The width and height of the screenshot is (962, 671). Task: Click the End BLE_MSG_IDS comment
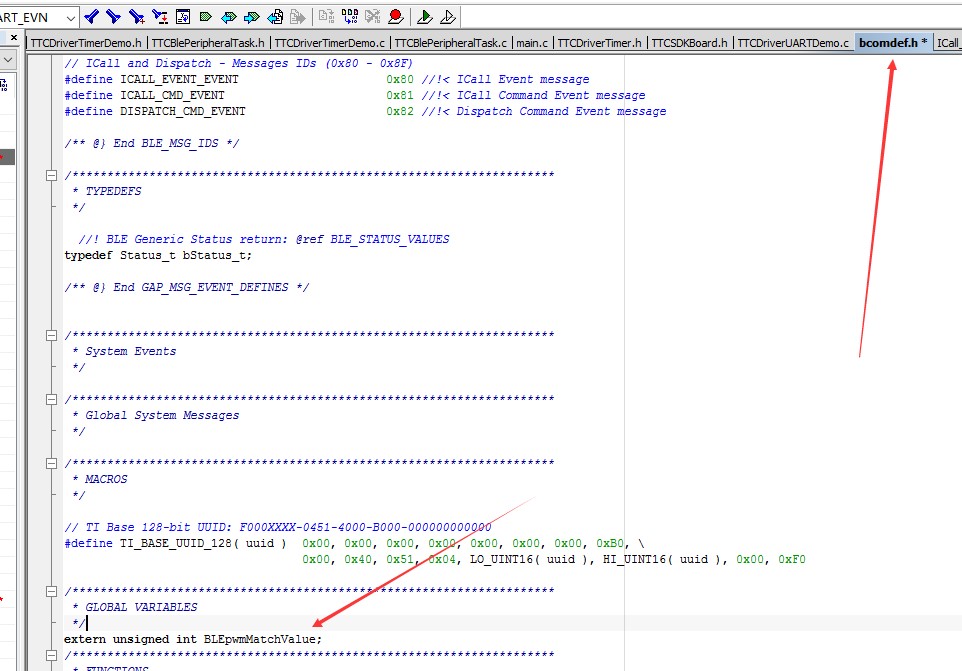click(x=152, y=143)
